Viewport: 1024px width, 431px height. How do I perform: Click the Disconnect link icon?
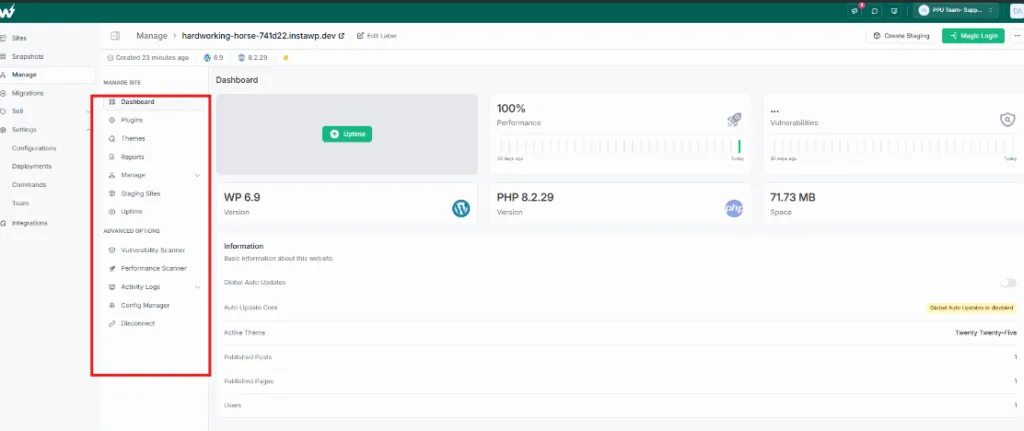tap(112, 323)
